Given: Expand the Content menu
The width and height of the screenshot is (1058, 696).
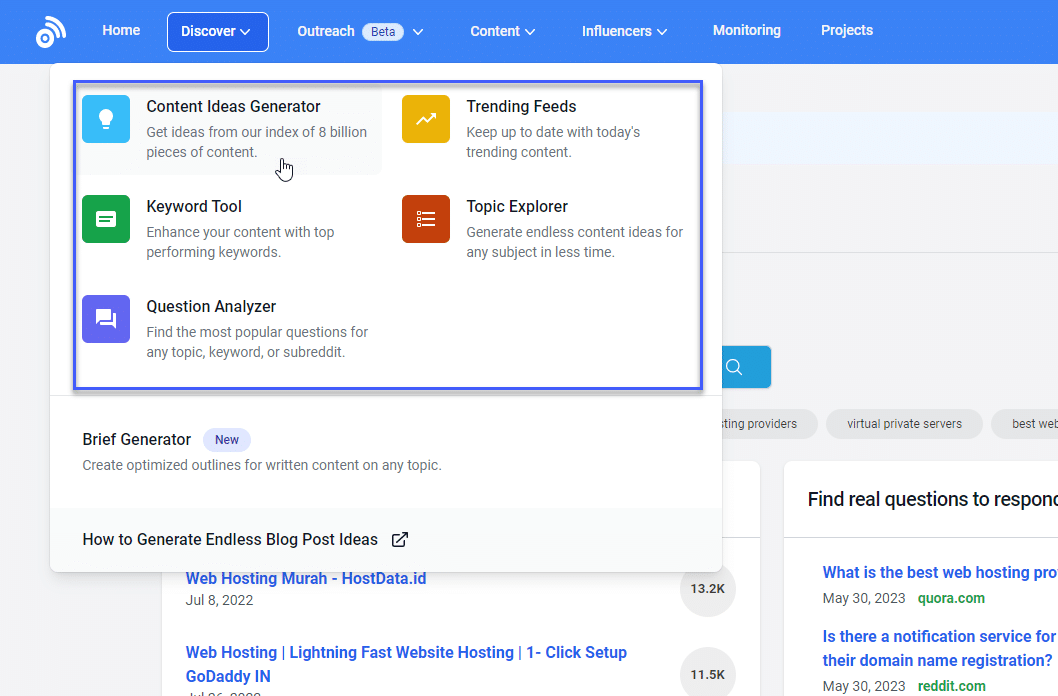Looking at the screenshot, I should tap(502, 31).
